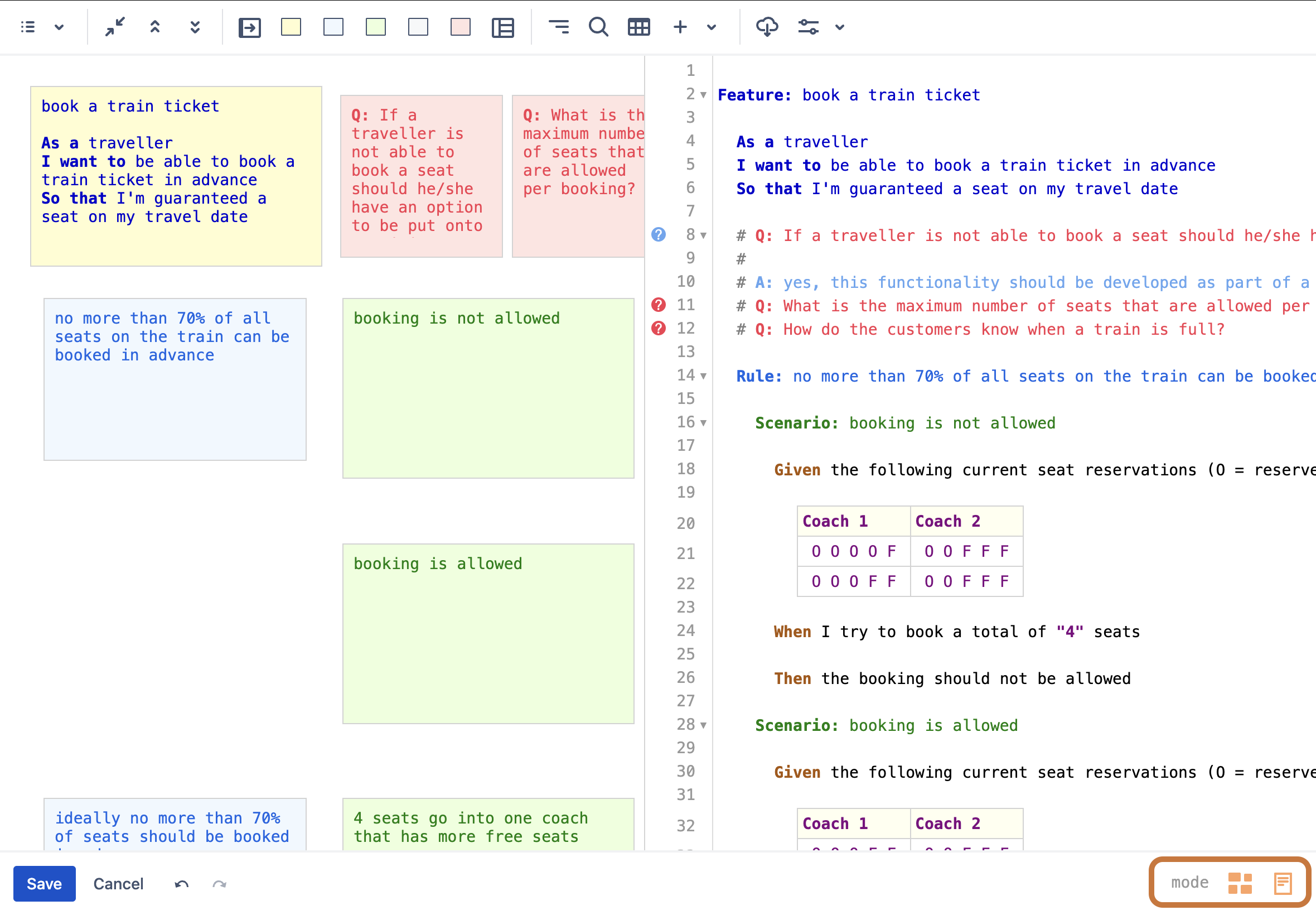Insert a table with grid icon
Viewport: 1316px width, 915px height.
click(639, 27)
